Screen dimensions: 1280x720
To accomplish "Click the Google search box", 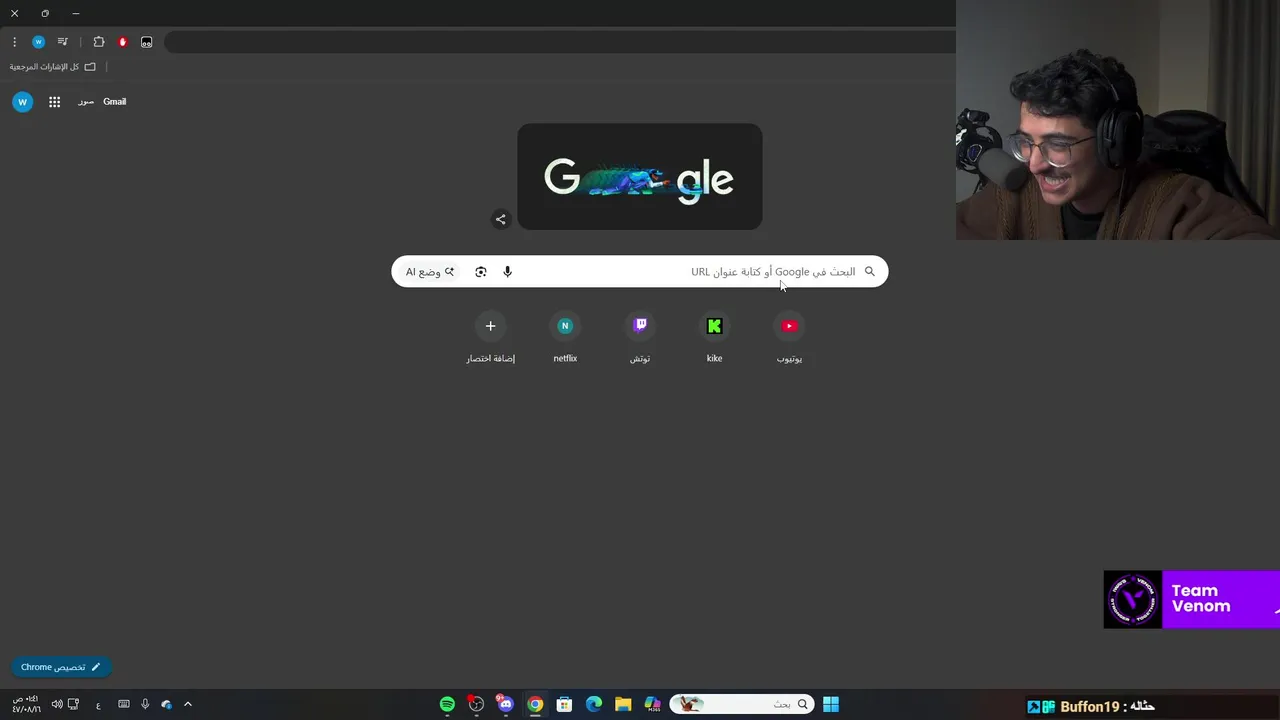I will point(640,272).
